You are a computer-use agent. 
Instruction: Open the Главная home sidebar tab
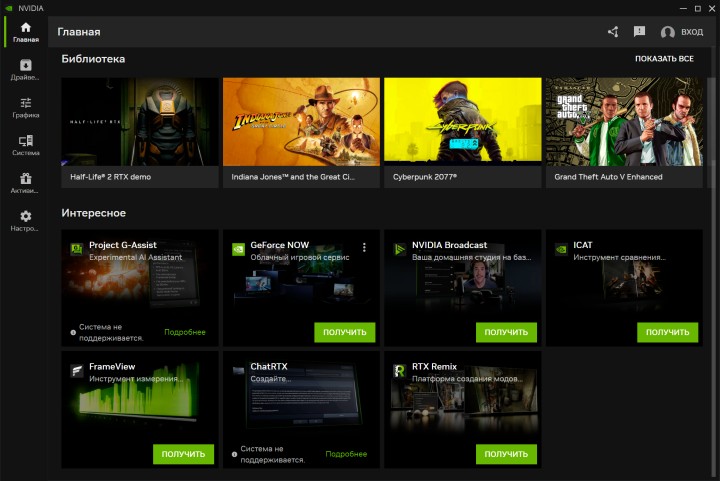(26, 32)
